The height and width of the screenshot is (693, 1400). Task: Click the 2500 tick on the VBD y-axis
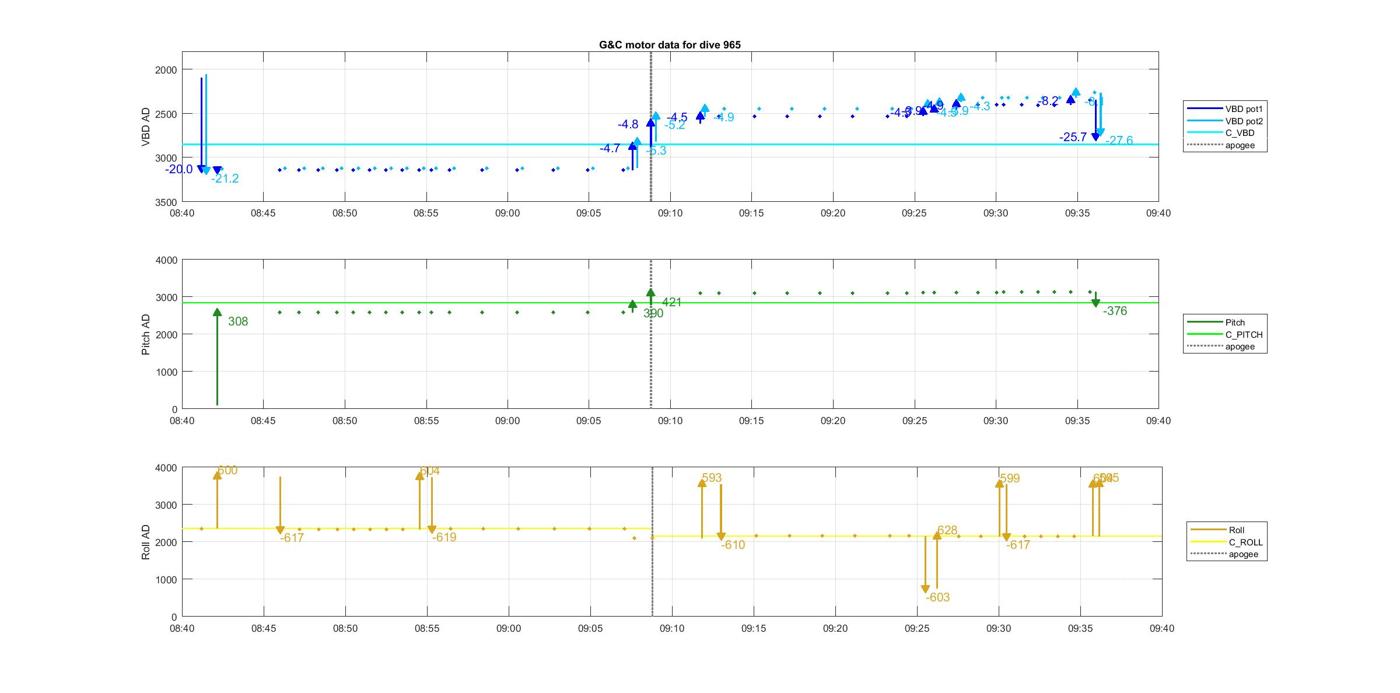(x=165, y=114)
